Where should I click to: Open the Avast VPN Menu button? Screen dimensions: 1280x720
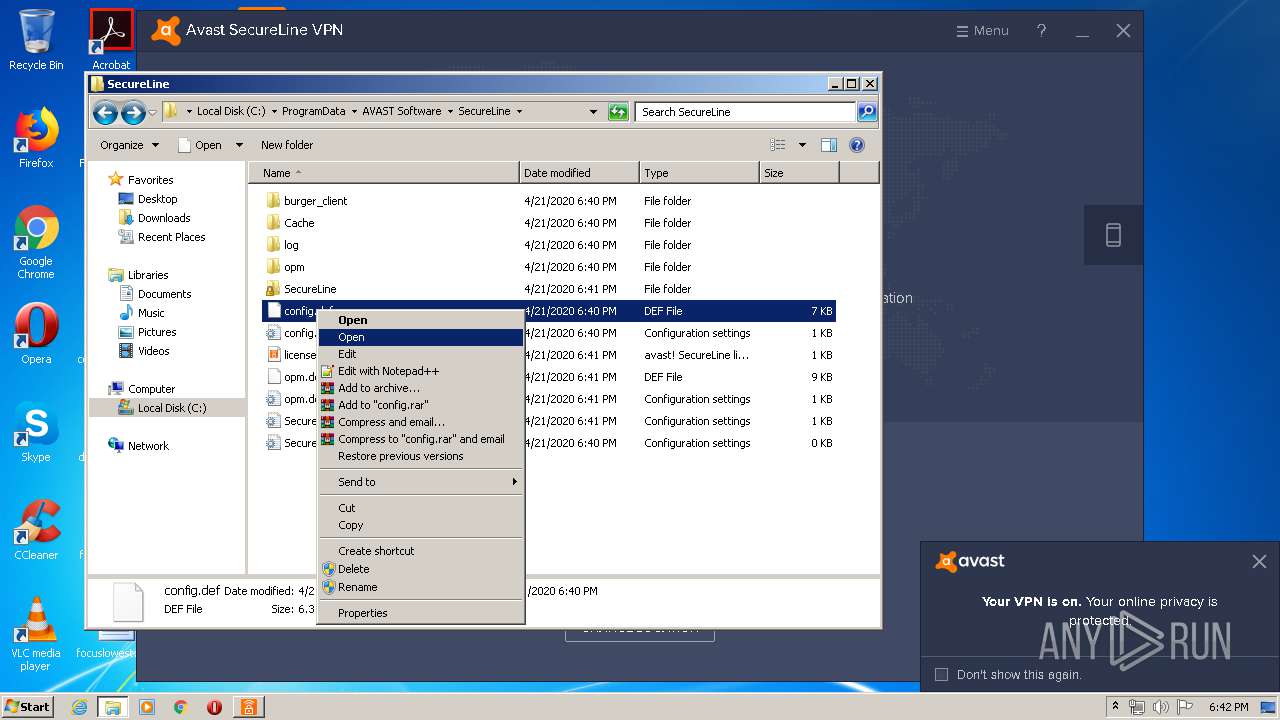point(982,31)
